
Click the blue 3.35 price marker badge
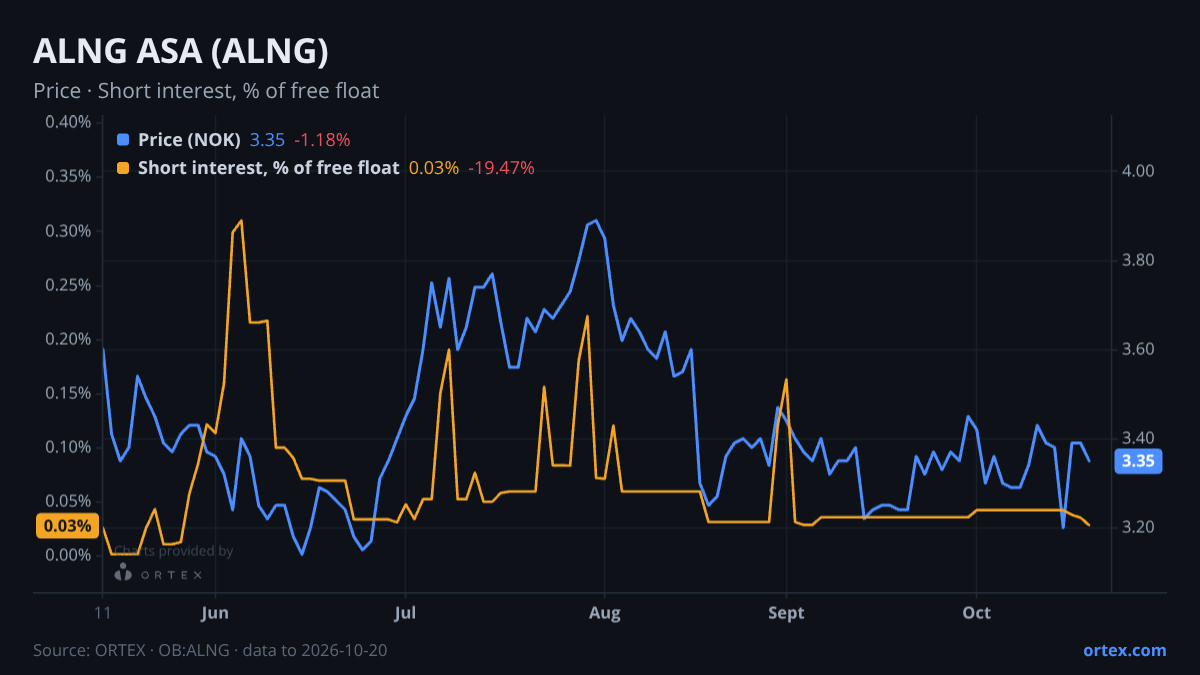pos(1138,461)
